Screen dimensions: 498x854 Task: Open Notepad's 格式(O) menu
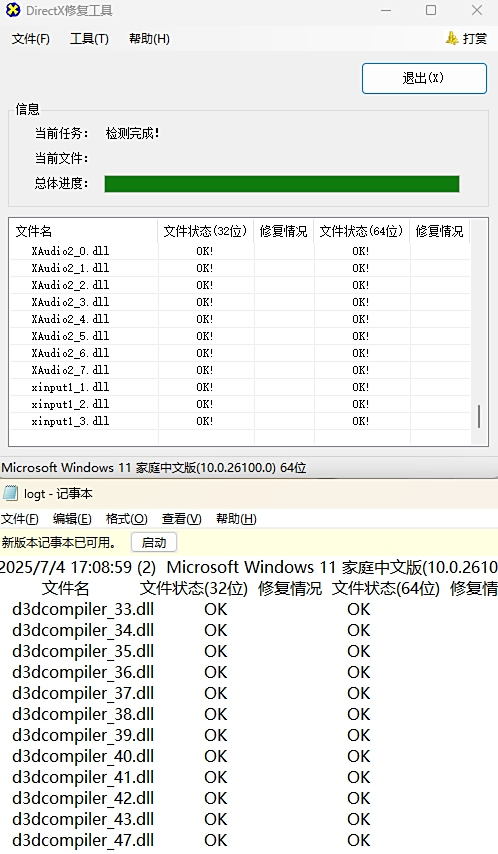pos(126,518)
